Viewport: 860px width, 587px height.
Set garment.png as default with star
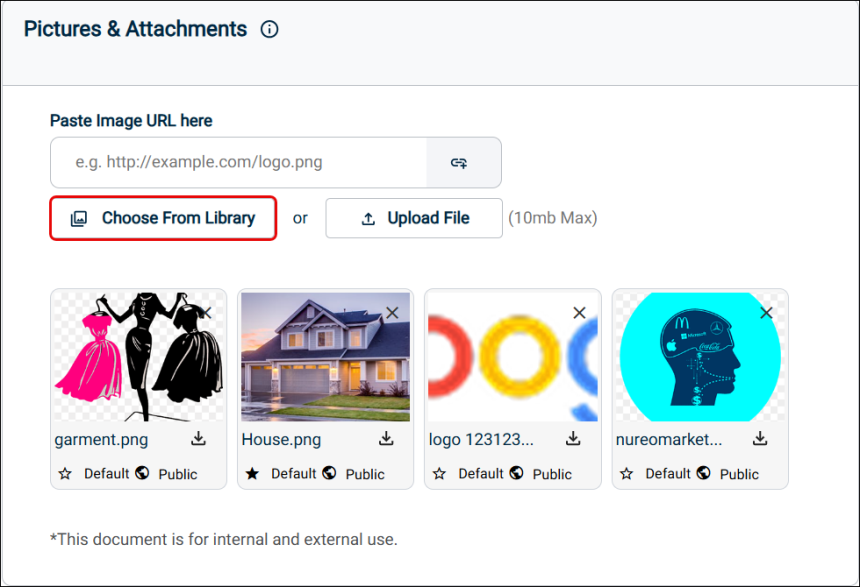pyautogui.click(x=66, y=473)
